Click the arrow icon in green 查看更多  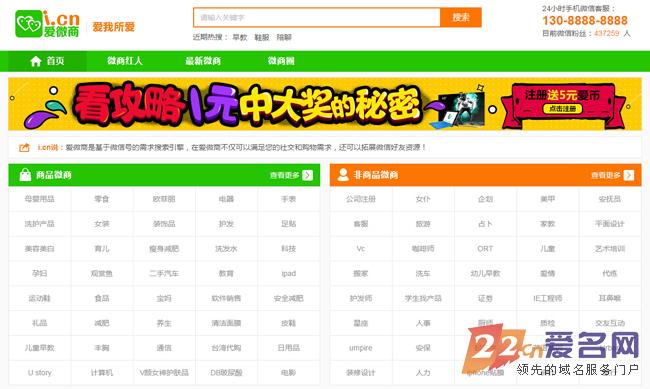point(308,175)
